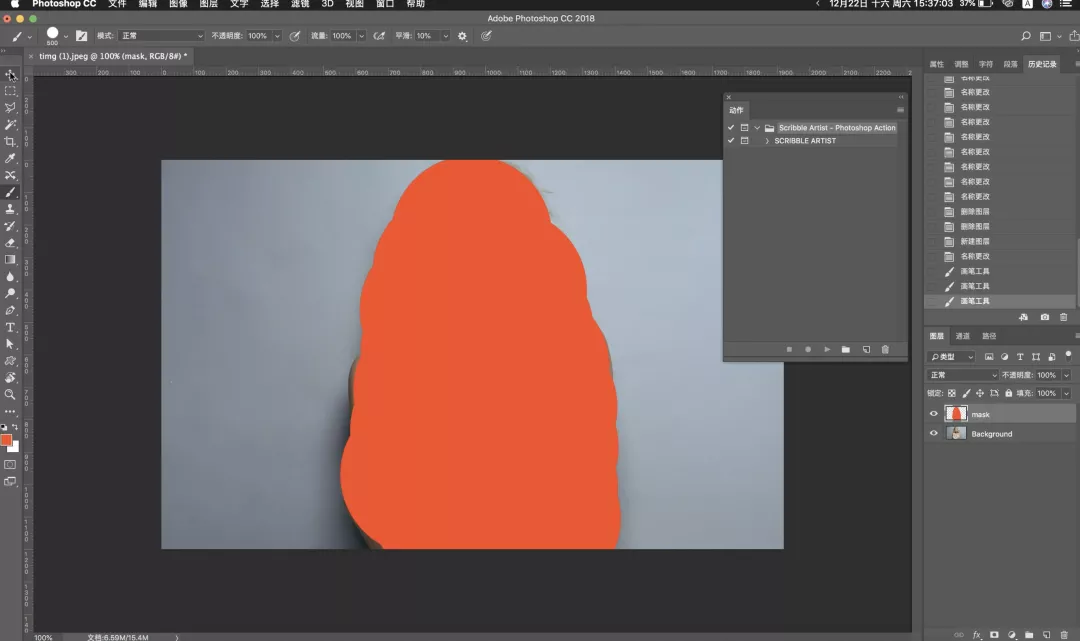The image size is (1080, 641).
Task: Select the Clone Stamp tool
Action: point(10,209)
